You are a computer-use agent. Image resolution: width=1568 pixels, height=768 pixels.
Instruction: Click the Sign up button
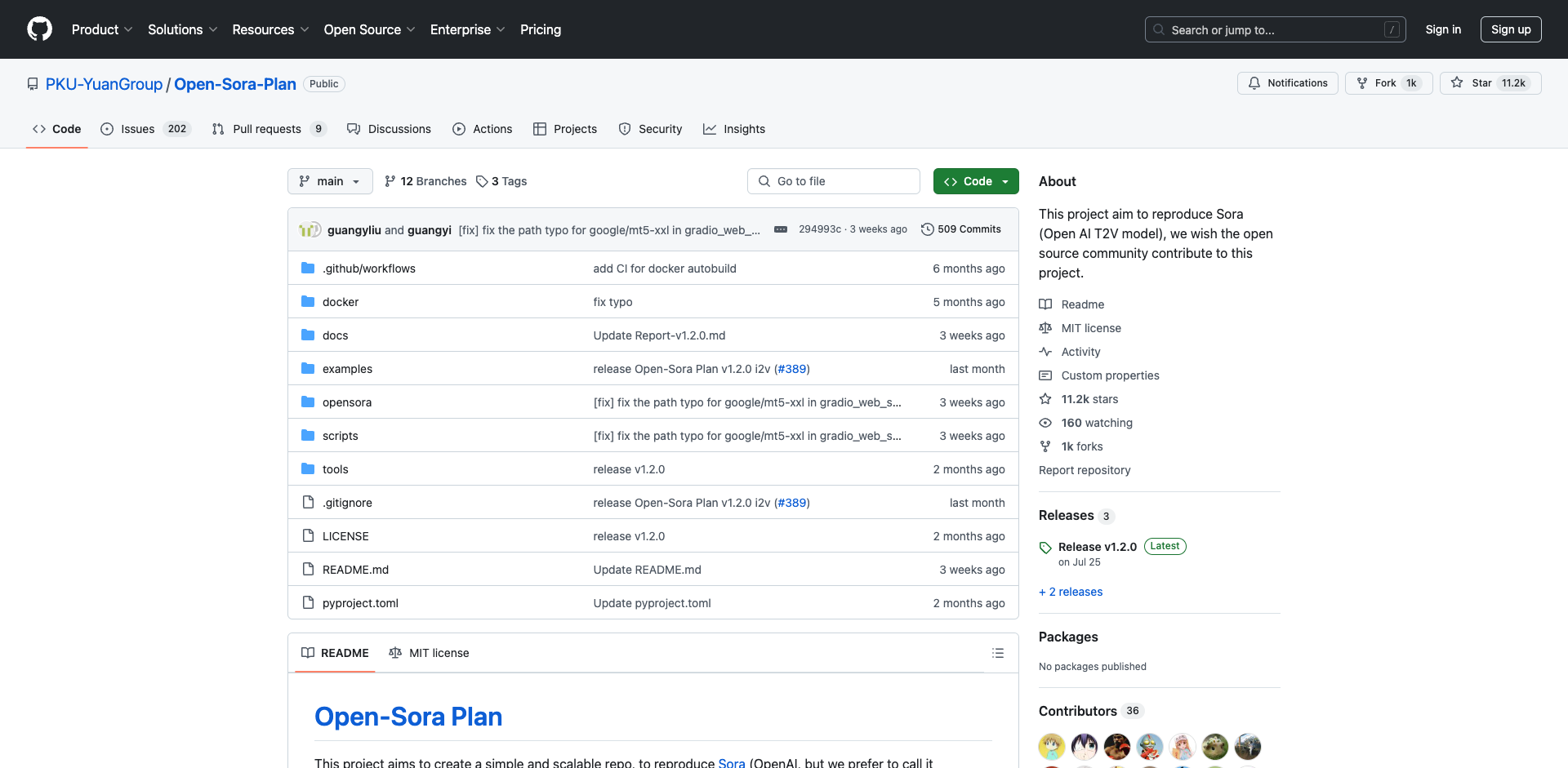point(1511,29)
